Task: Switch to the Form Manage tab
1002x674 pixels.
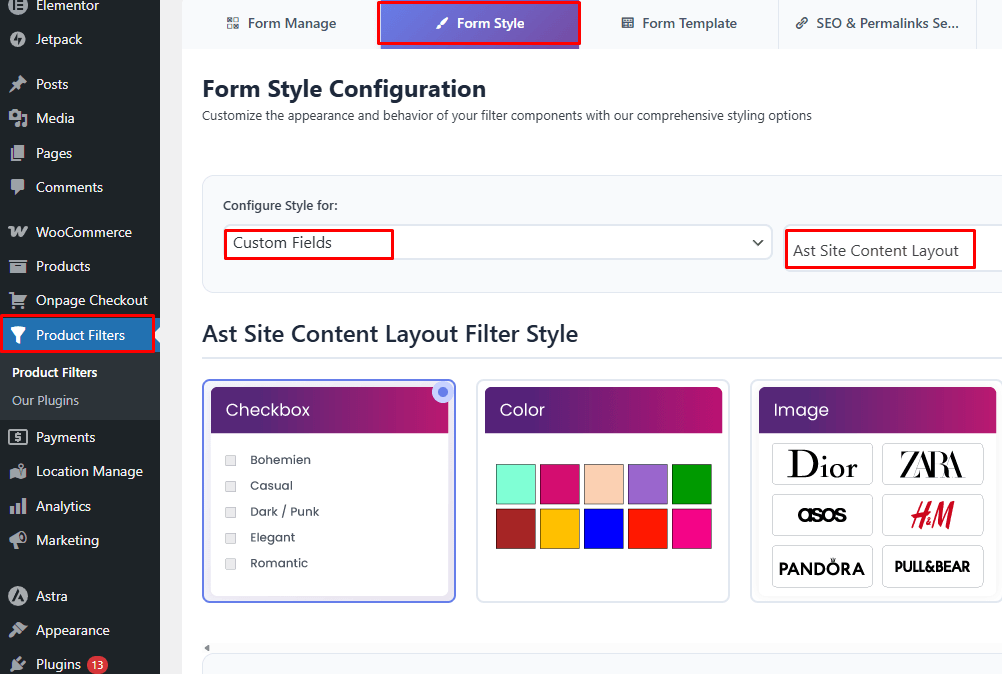Action: click(281, 22)
